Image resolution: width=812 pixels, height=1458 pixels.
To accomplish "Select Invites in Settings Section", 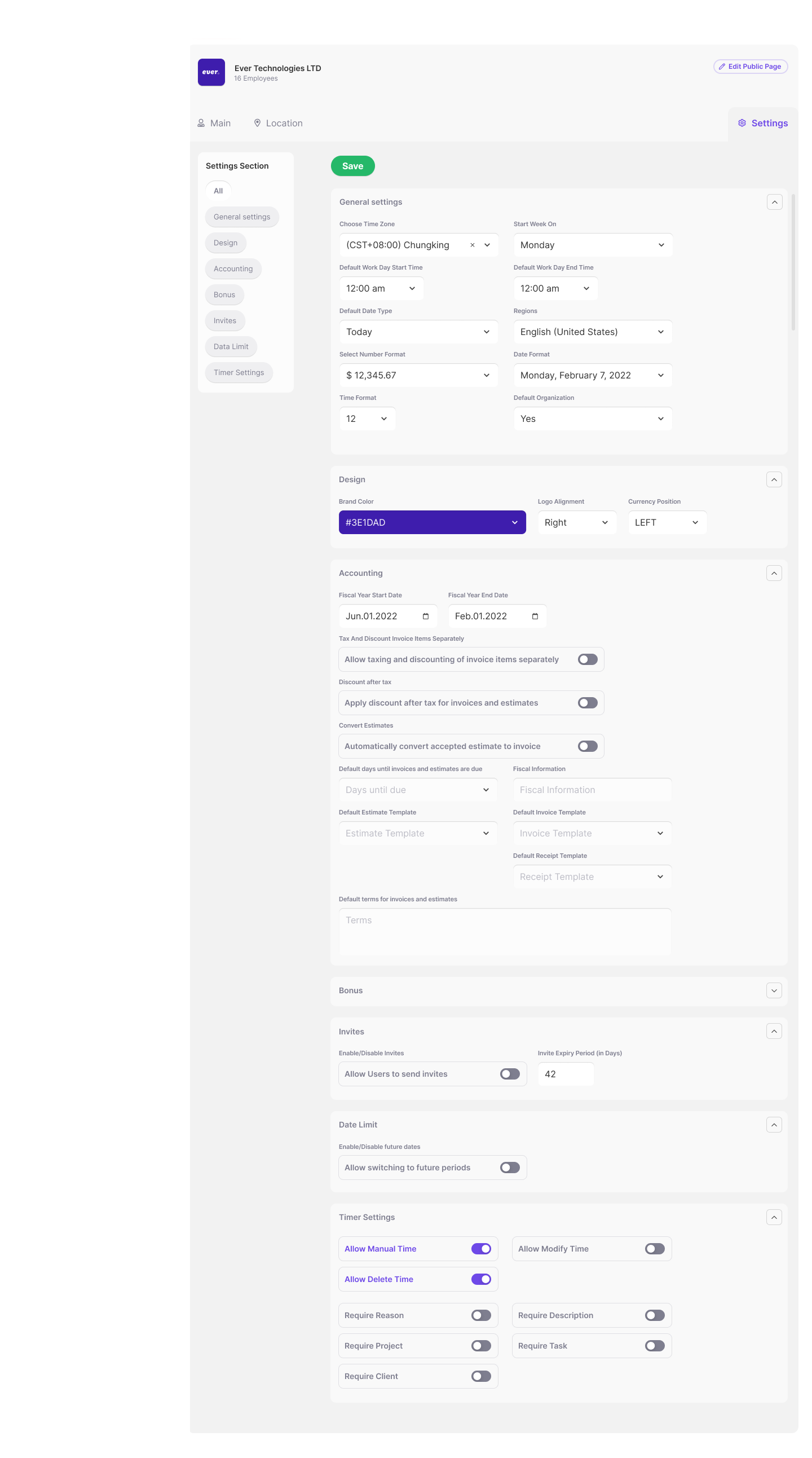I will pos(225,321).
